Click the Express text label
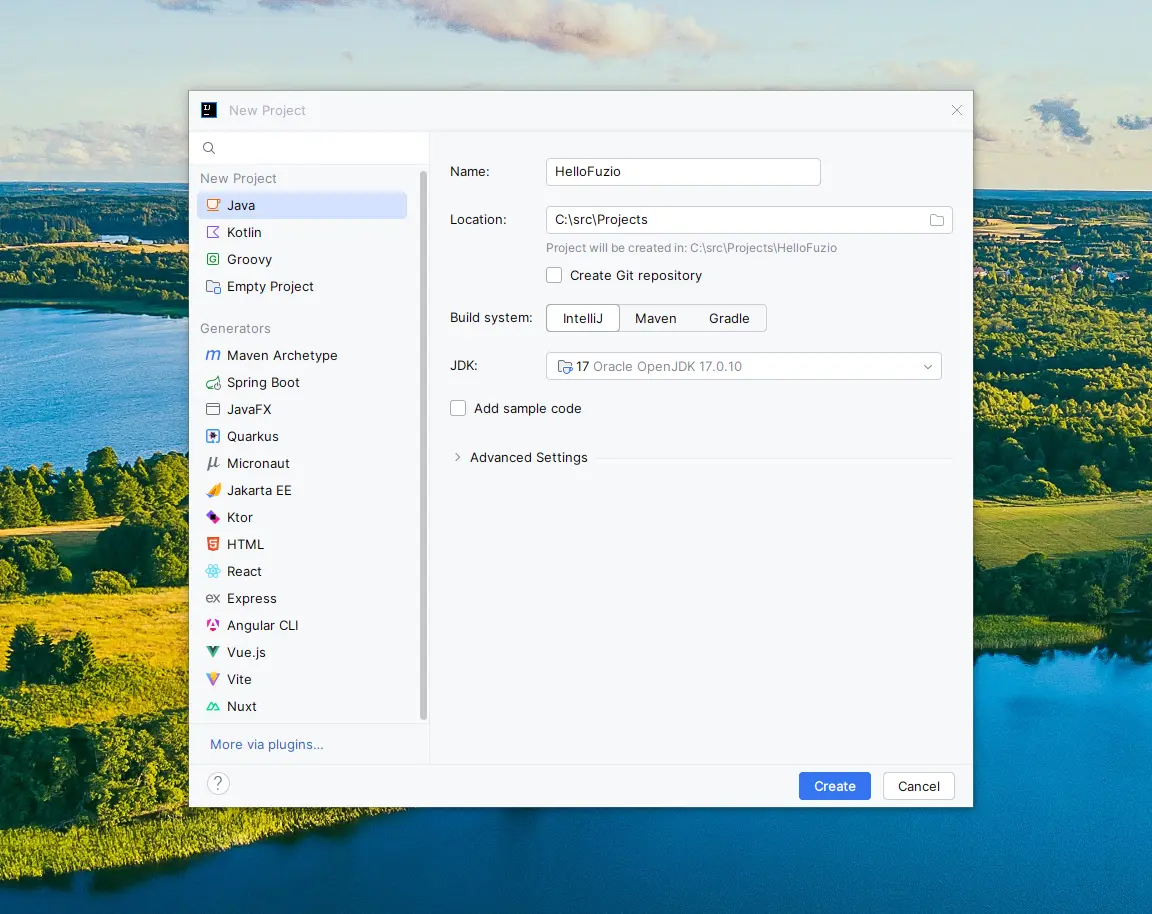 pyautogui.click(x=252, y=599)
